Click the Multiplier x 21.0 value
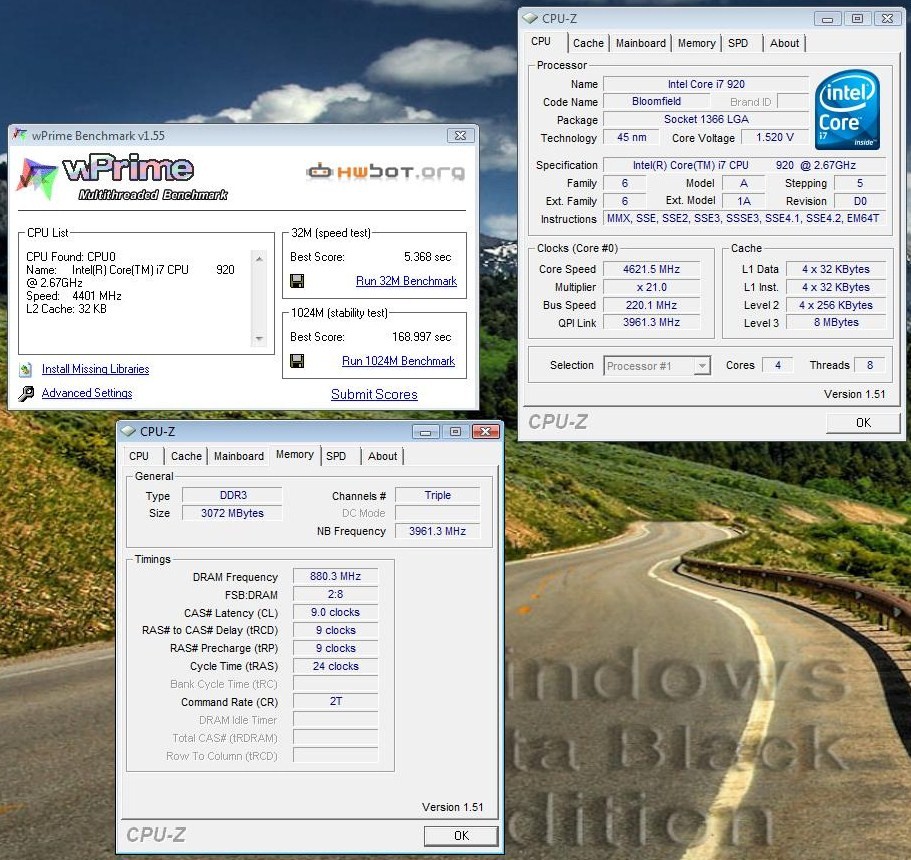Viewport: 911px width, 860px height. click(x=651, y=287)
